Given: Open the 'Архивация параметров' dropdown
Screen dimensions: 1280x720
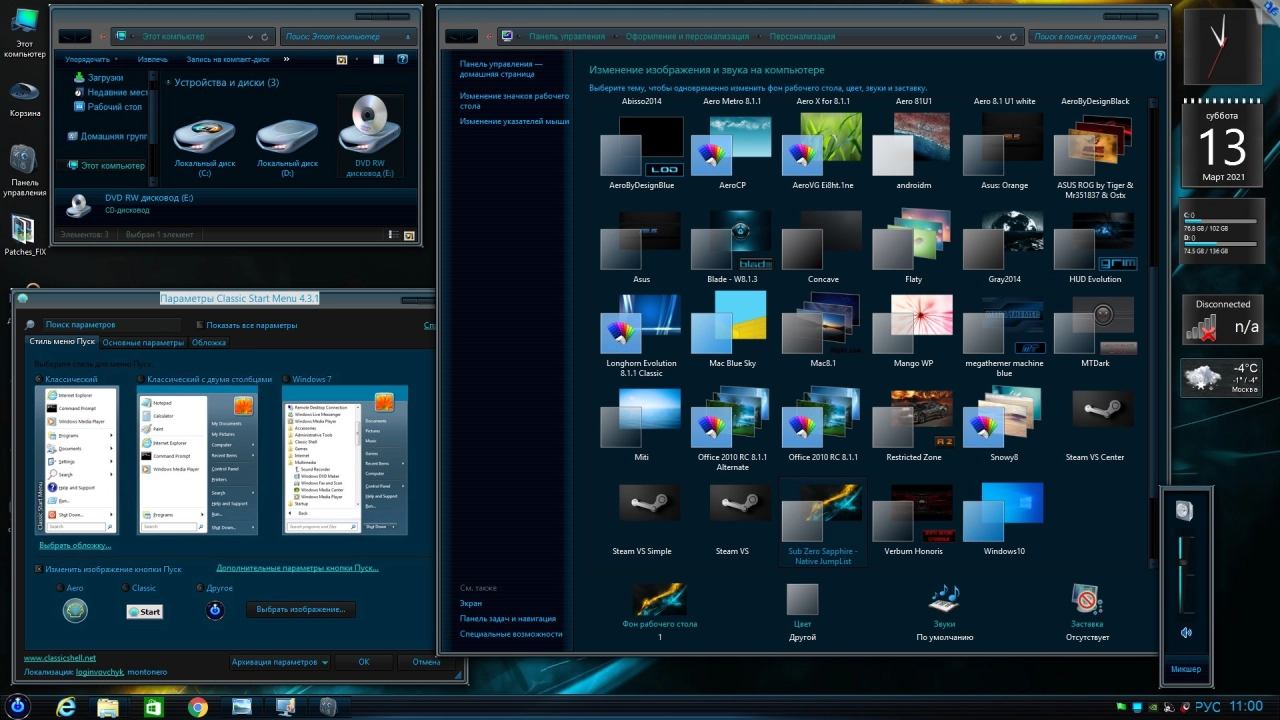Looking at the screenshot, I should pyautogui.click(x=279, y=662).
